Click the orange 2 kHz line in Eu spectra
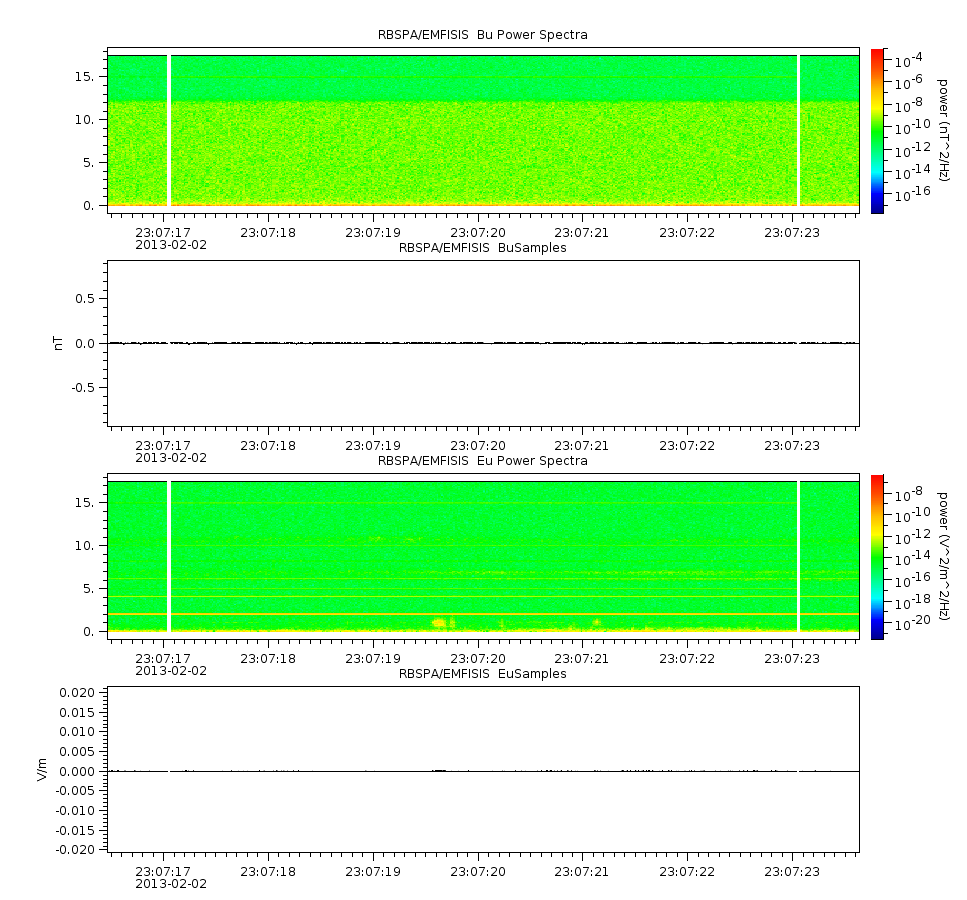 click(484, 614)
